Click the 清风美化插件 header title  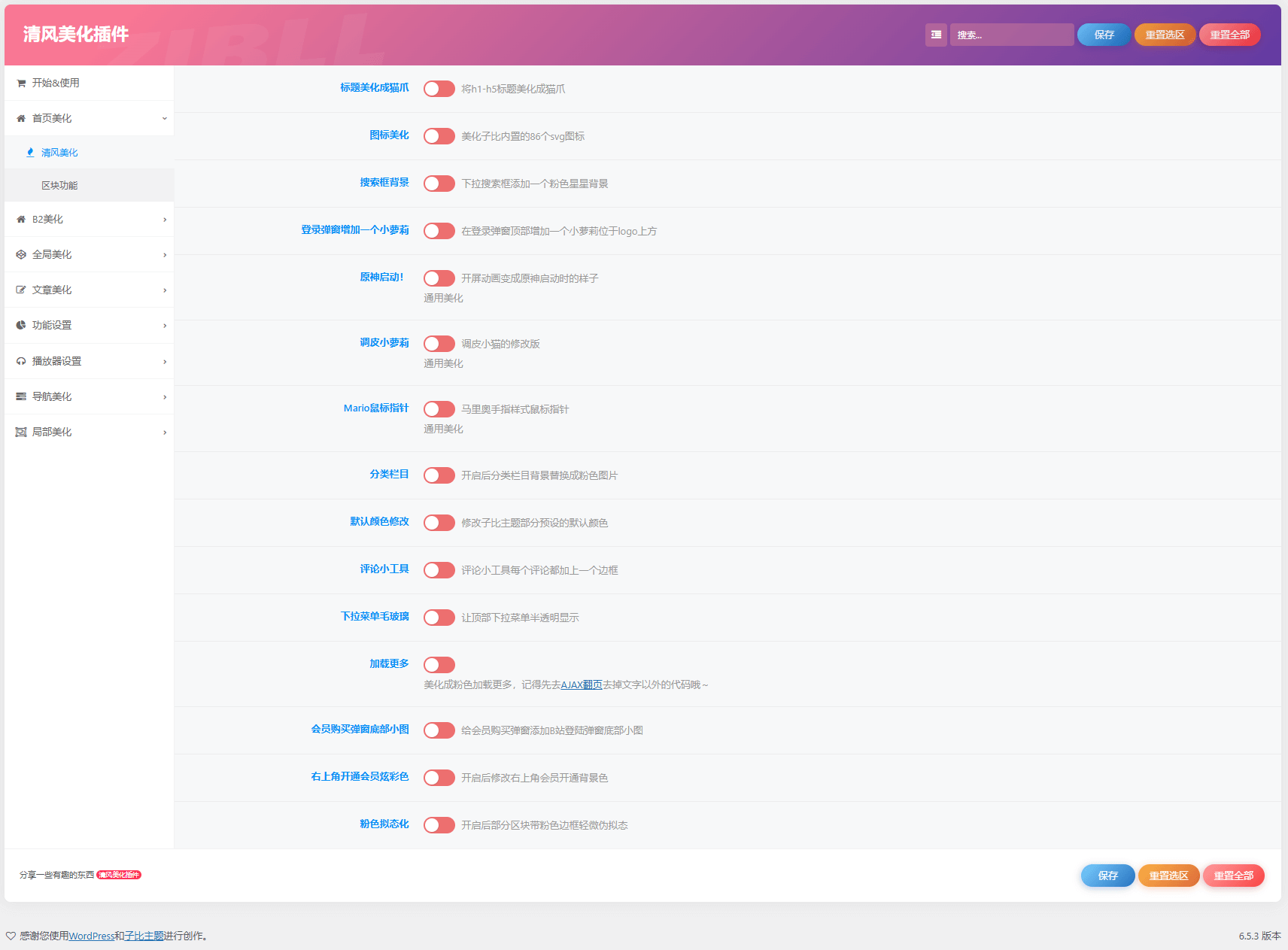[x=75, y=34]
